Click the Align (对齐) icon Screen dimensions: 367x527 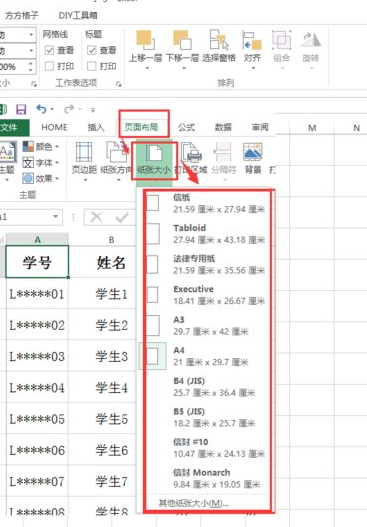[x=252, y=40]
